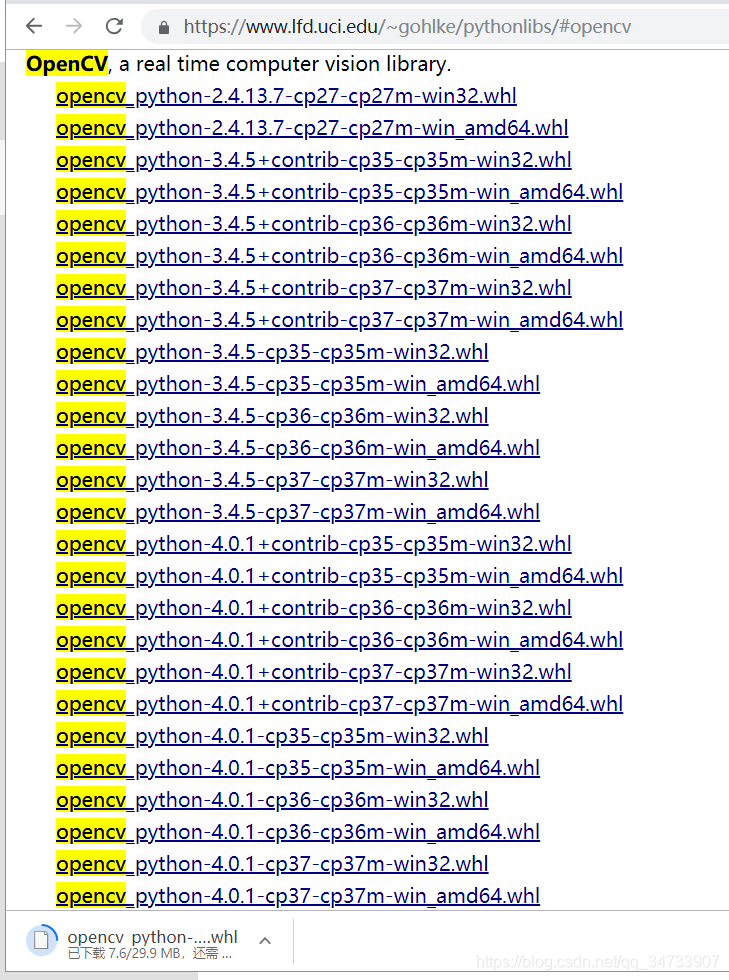Download opencv_python-2.4.13.7-cp27-cp27m-win_amd64.whl
The image size is (729, 980).
click(312, 128)
